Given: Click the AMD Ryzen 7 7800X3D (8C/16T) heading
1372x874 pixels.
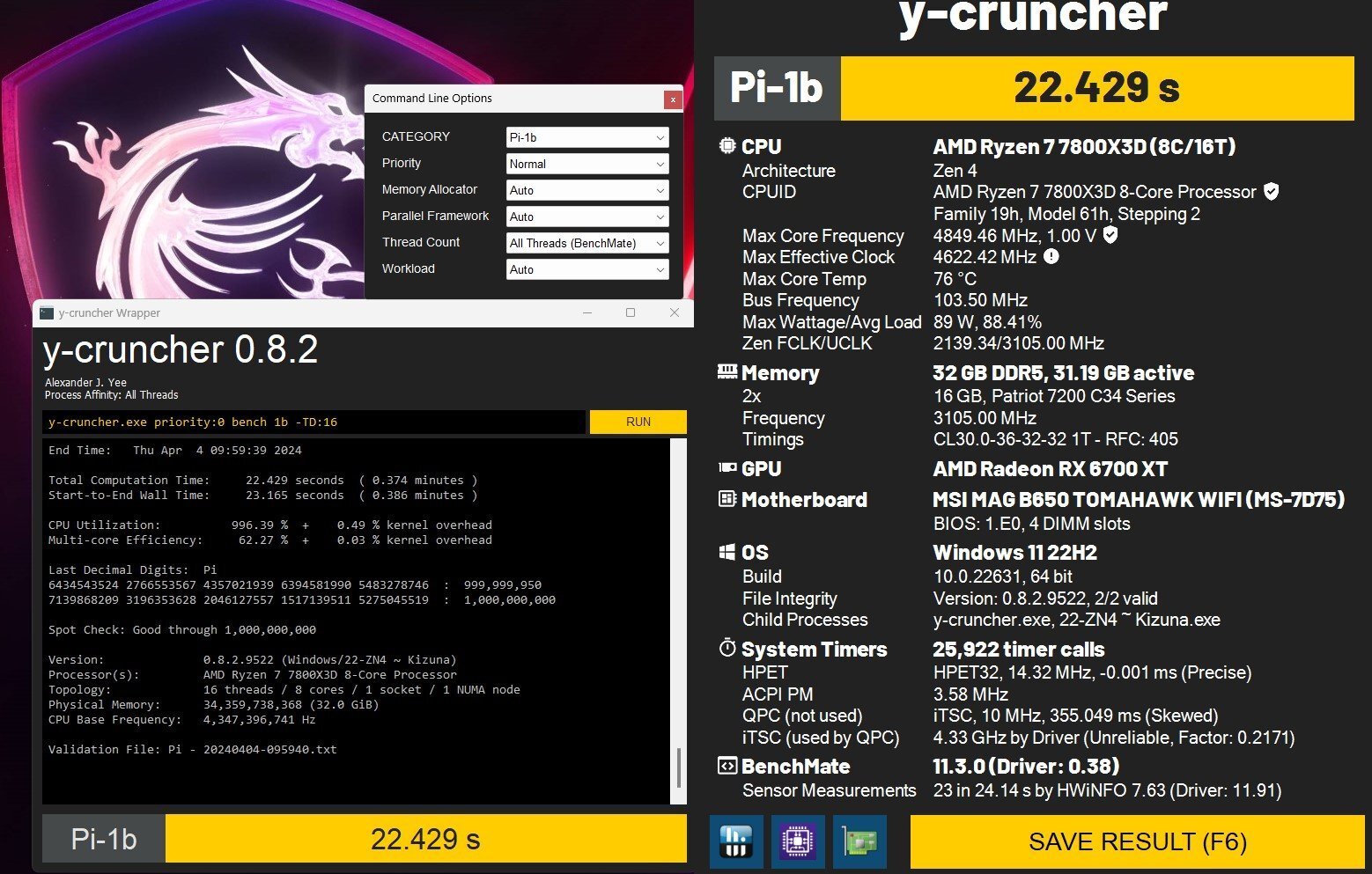Looking at the screenshot, I should (x=1084, y=147).
